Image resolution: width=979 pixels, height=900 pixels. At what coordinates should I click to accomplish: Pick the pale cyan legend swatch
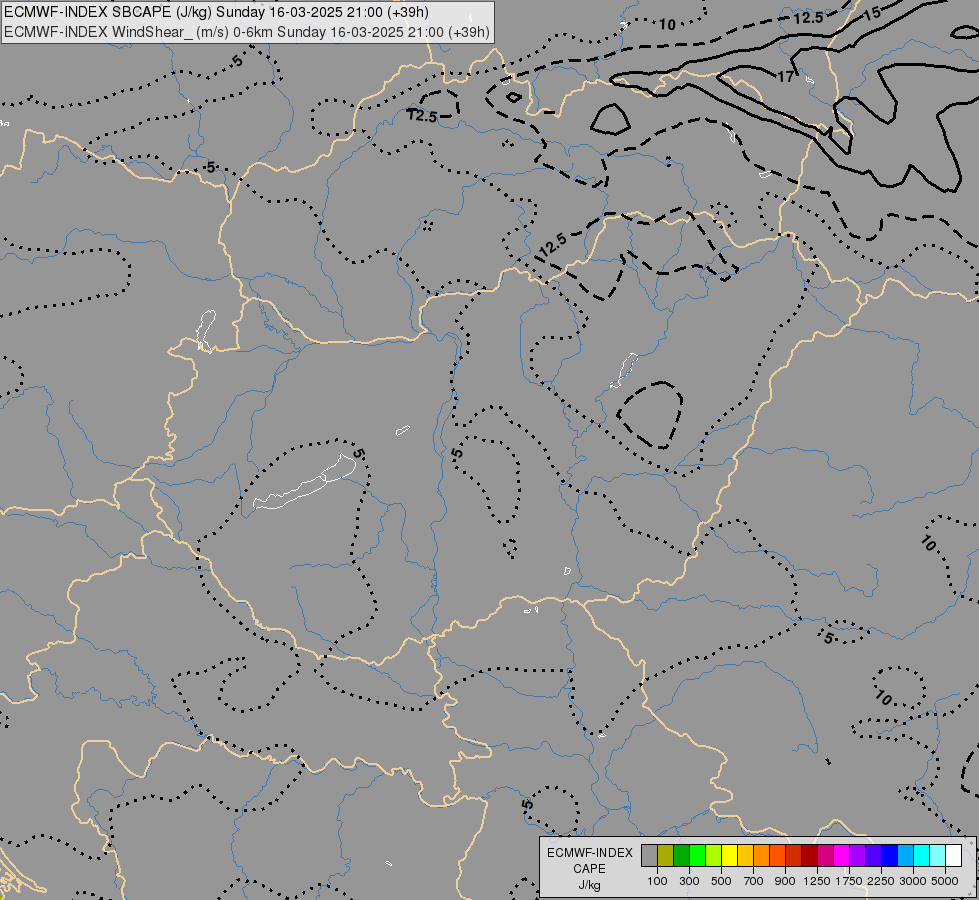(937, 855)
